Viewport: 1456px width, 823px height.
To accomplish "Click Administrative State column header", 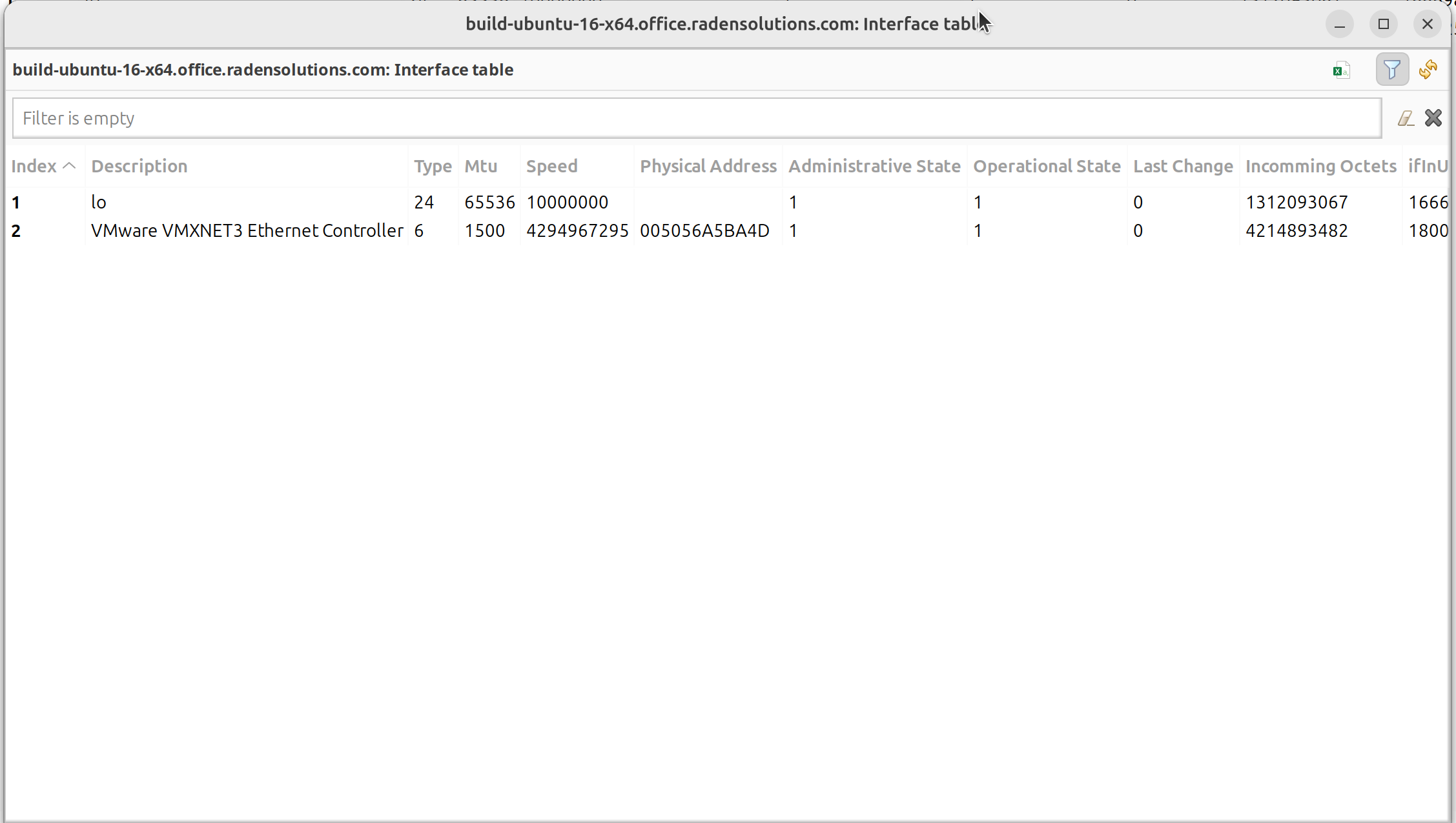I will 874,167.
